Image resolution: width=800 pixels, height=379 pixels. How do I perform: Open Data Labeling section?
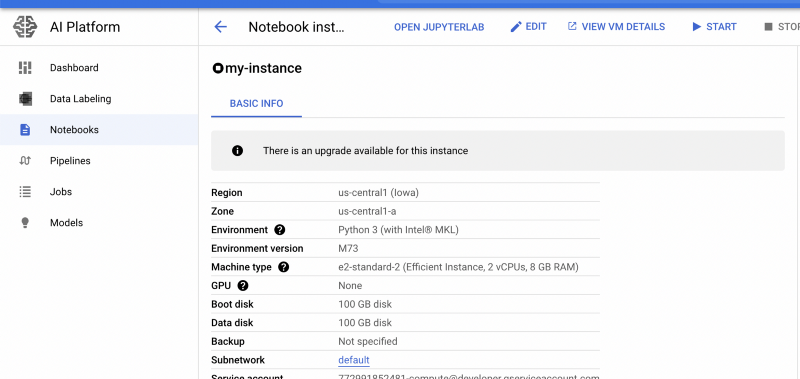point(99,98)
